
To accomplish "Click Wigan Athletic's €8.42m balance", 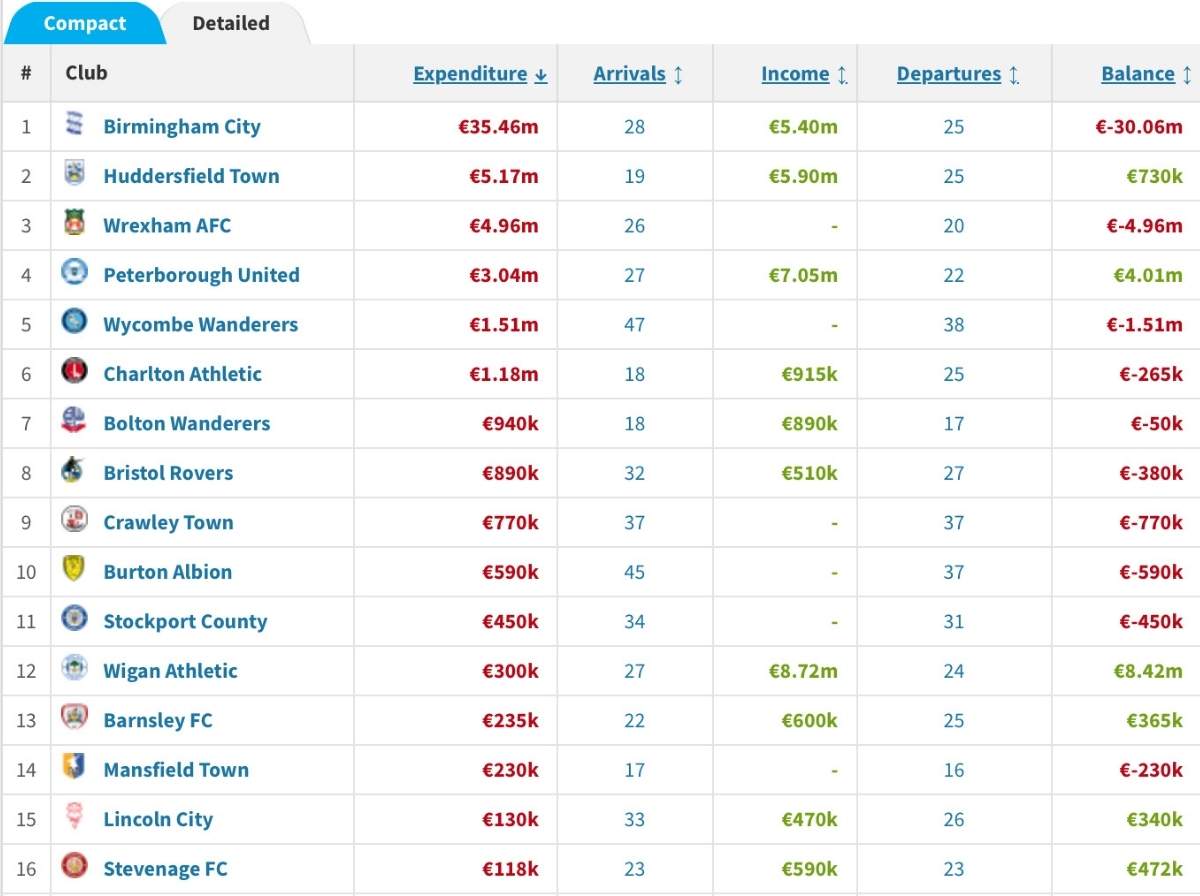I will coord(1148,671).
